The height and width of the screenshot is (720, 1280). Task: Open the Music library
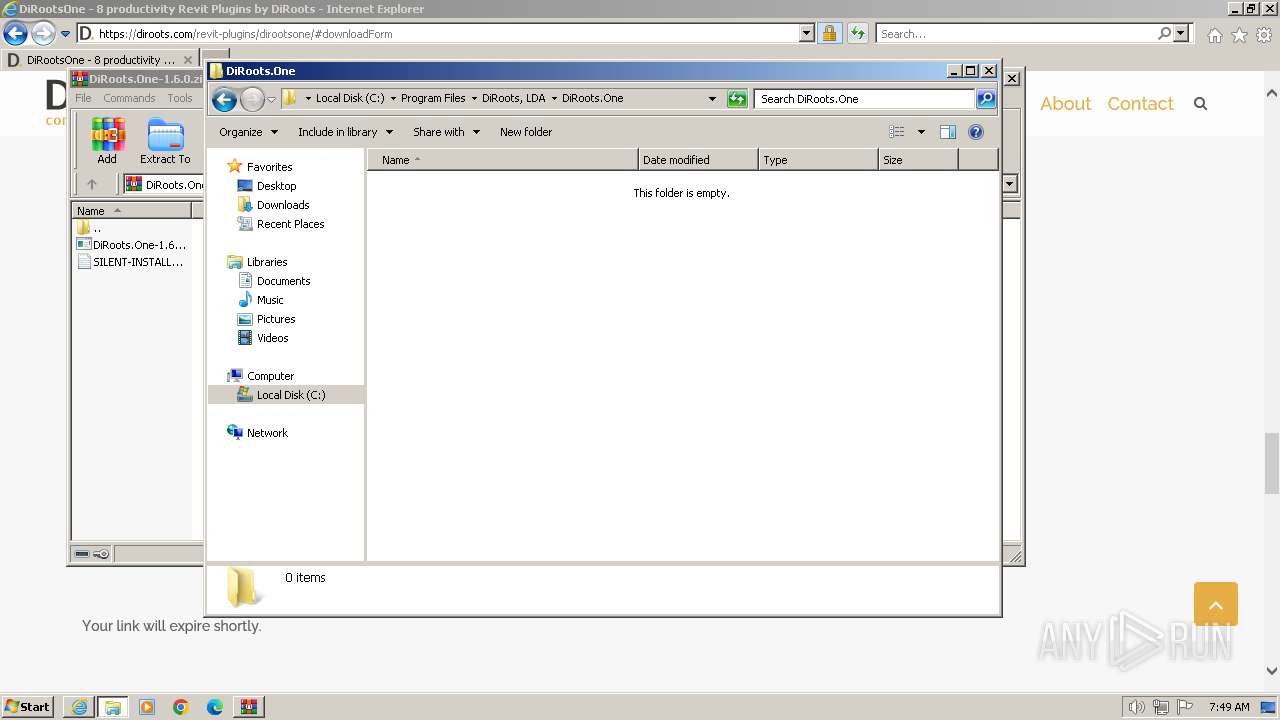[270, 300]
